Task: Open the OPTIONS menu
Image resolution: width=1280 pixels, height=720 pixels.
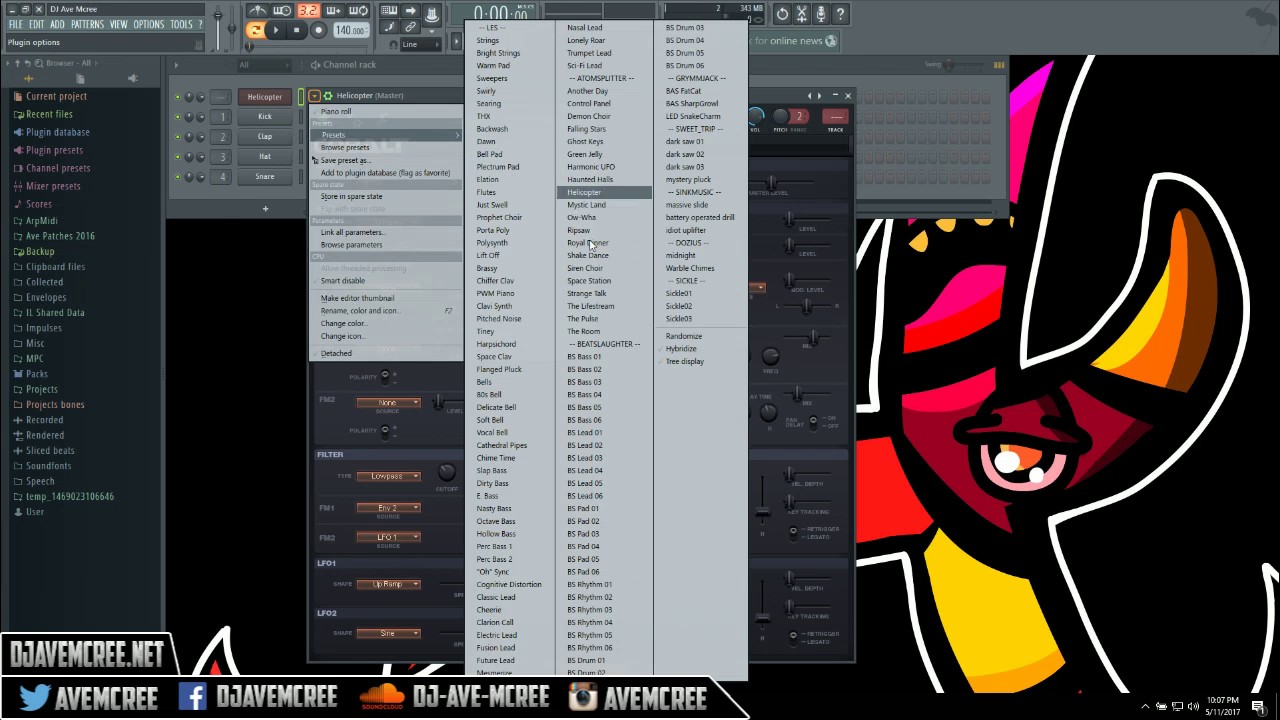Action: (148, 24)
